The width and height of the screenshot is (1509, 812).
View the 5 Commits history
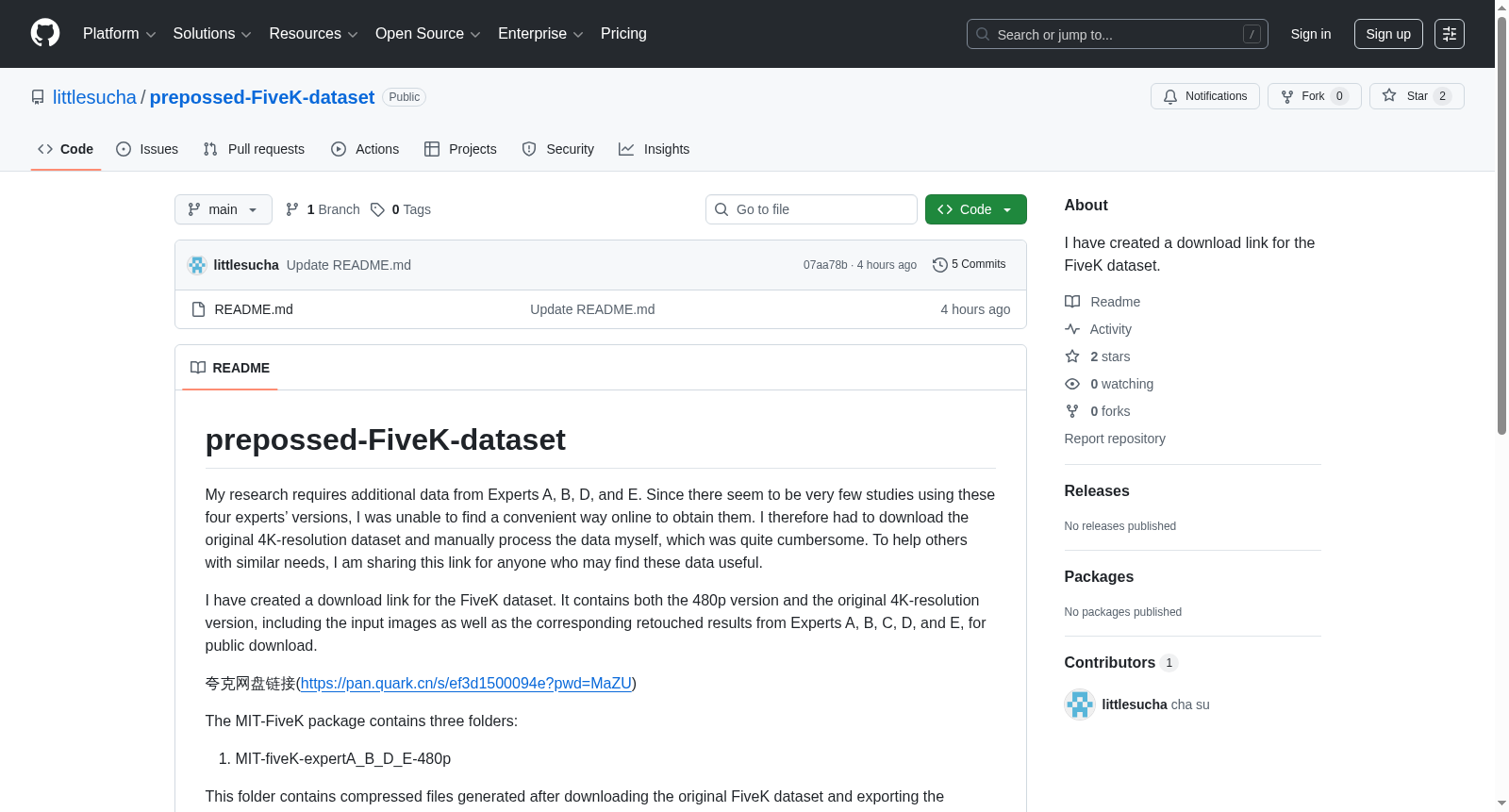tap(970, 264)
